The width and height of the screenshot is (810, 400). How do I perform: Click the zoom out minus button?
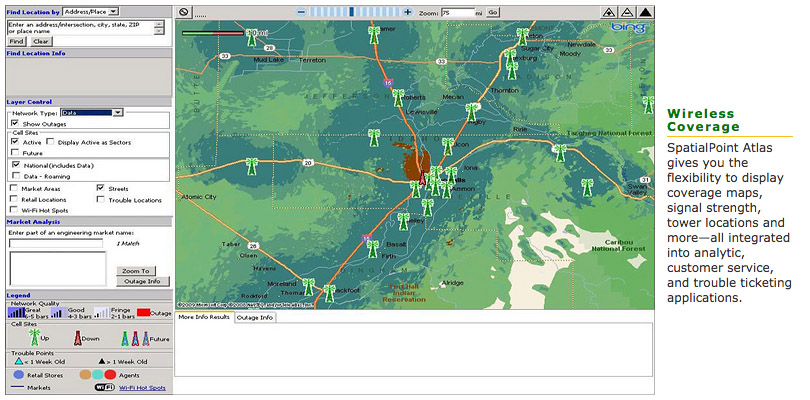pos(301,12)
